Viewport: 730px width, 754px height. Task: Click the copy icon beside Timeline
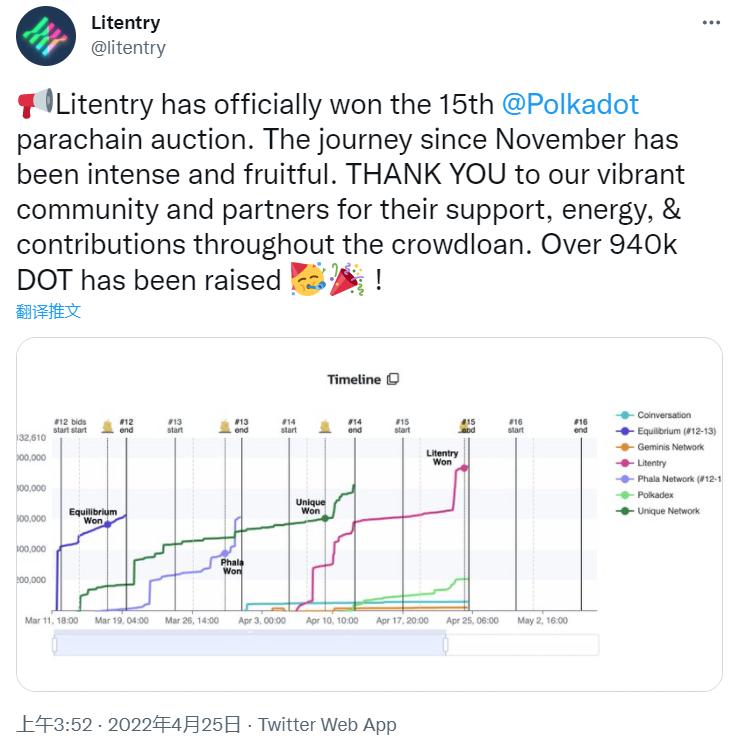click(393, 379)
